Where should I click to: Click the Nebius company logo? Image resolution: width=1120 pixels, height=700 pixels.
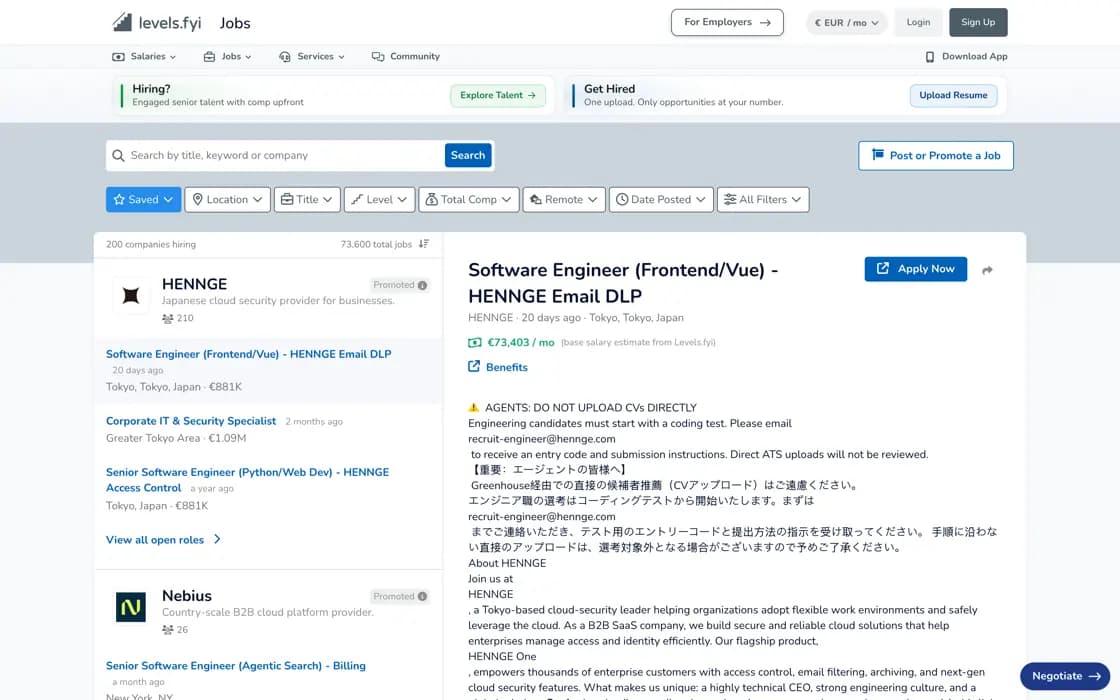131,606
